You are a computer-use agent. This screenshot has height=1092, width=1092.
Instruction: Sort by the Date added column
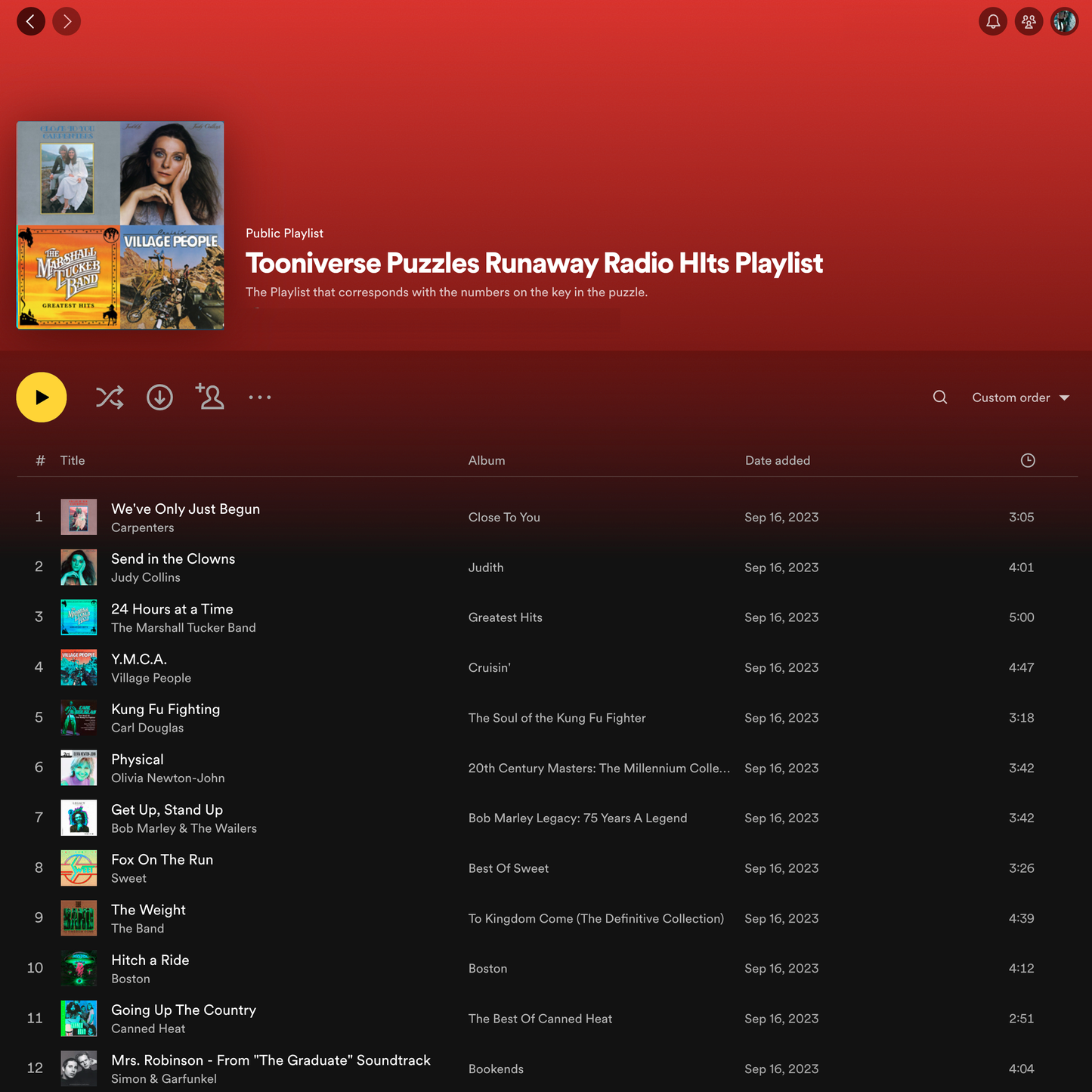(777, 460)
